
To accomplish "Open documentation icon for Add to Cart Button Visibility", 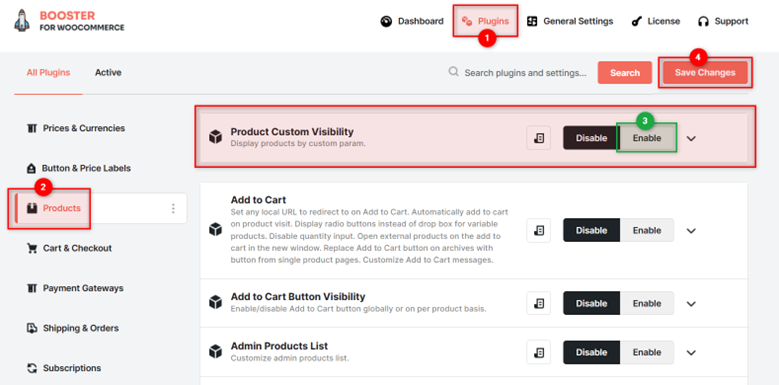I will click(539, 304).
